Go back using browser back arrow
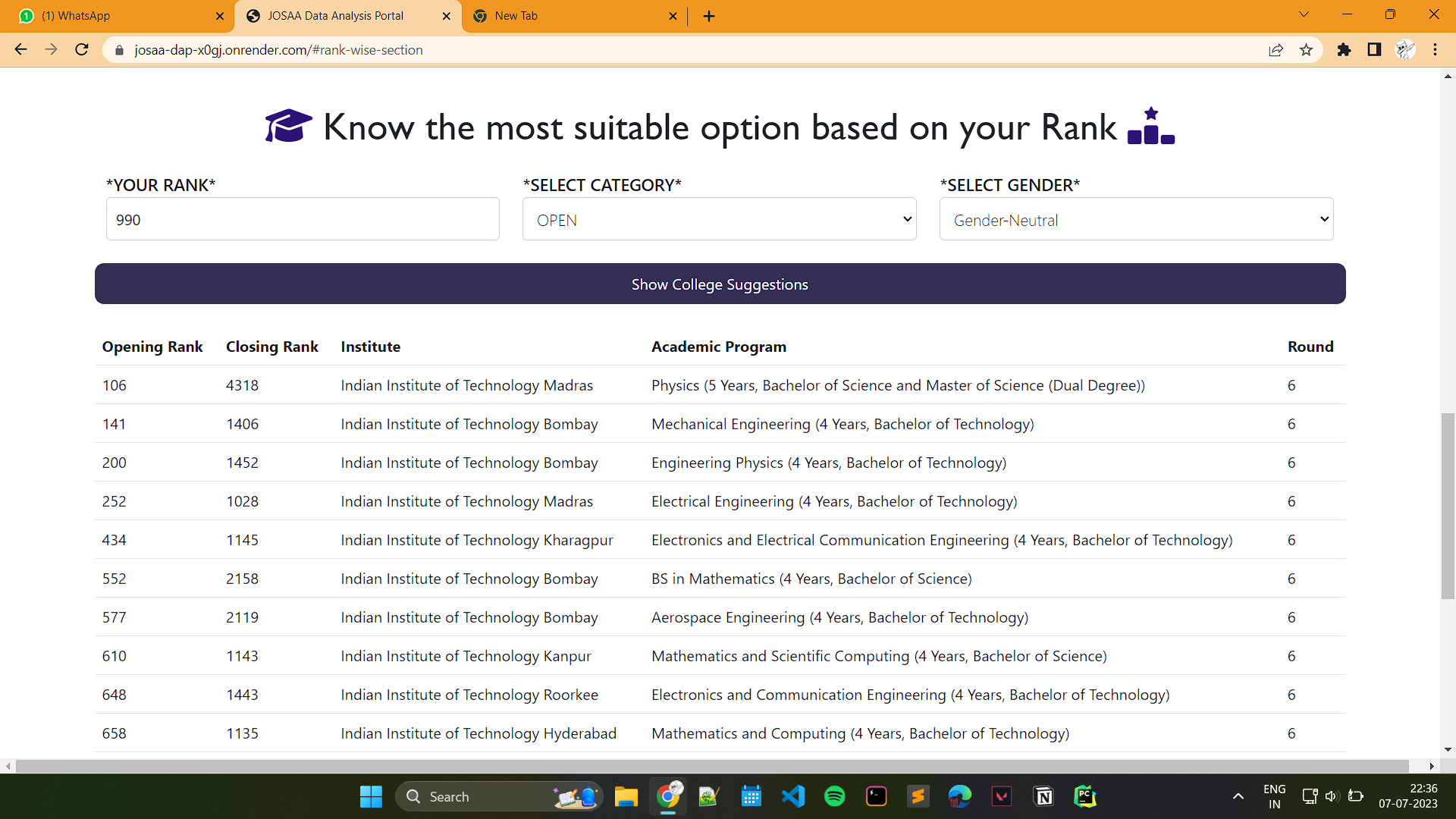1456x819 pixels. (21, 50)
